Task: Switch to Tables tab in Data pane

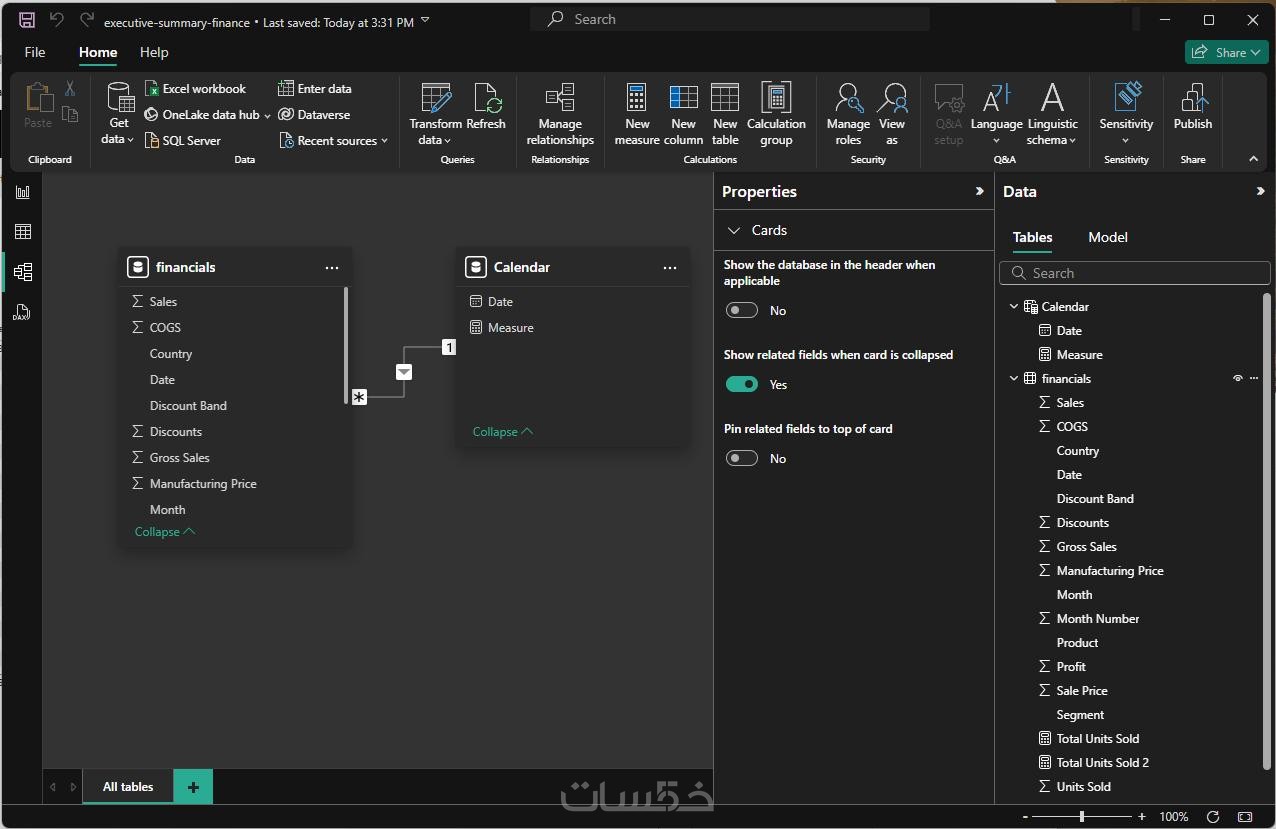Action: (x=1032, y=237)
